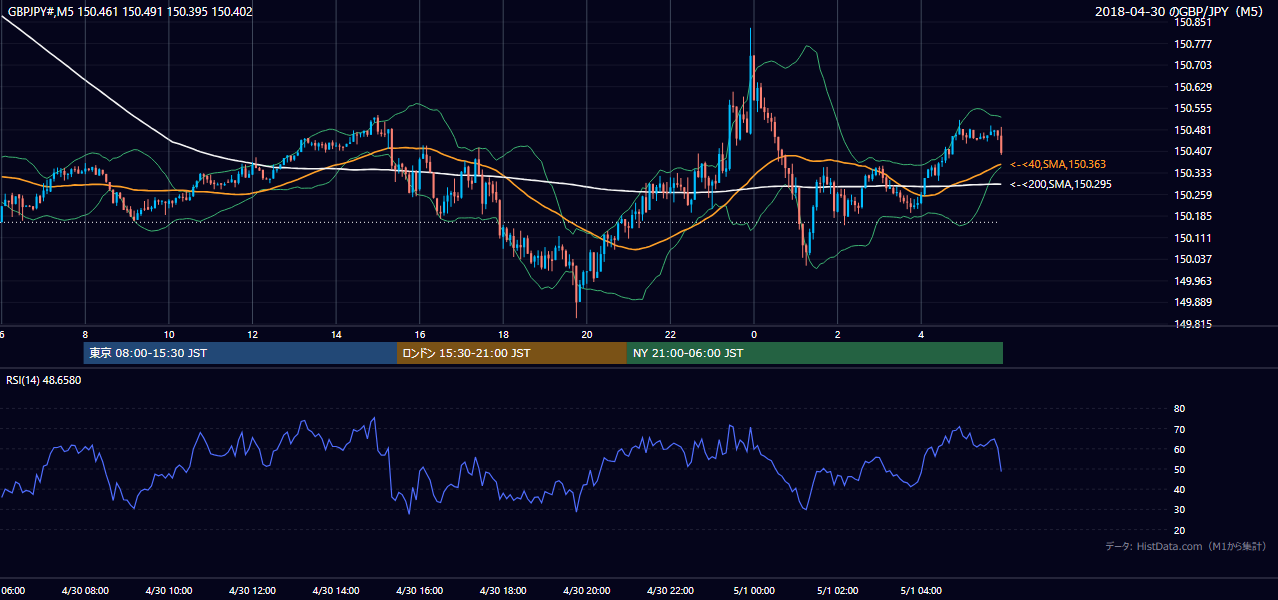Click price axis label 149.889
Image resolution: width=1278 pixels, height=600 pixels.
[1193, 303]
